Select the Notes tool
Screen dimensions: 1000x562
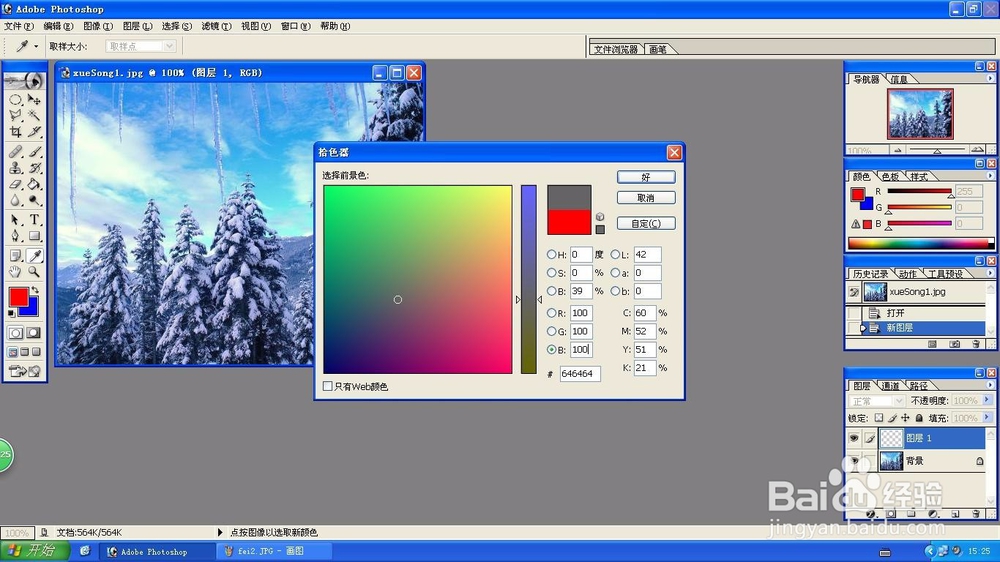point(15,256)
